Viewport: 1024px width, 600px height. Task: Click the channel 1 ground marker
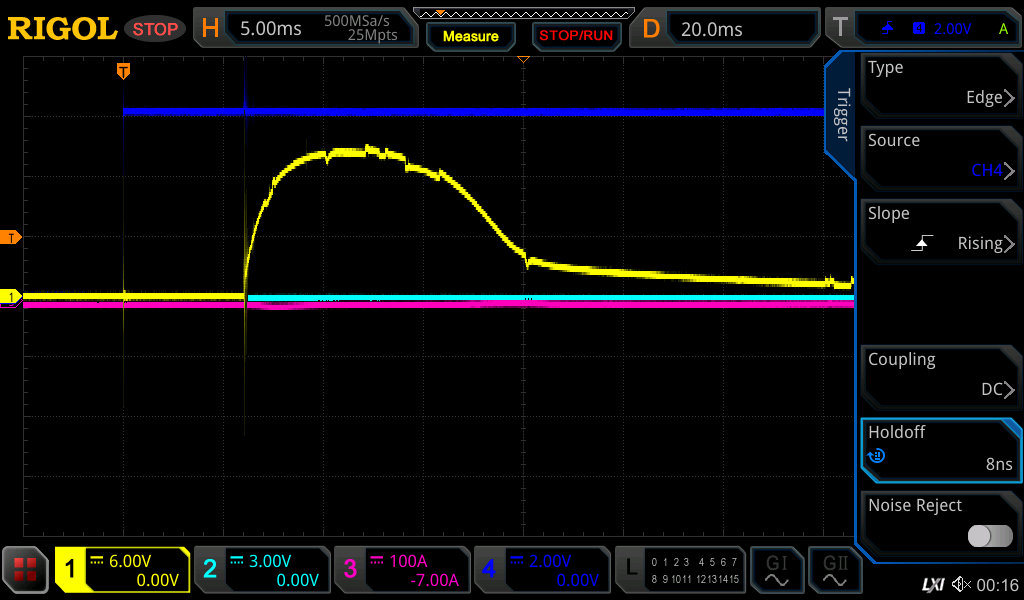click(12, 297)
